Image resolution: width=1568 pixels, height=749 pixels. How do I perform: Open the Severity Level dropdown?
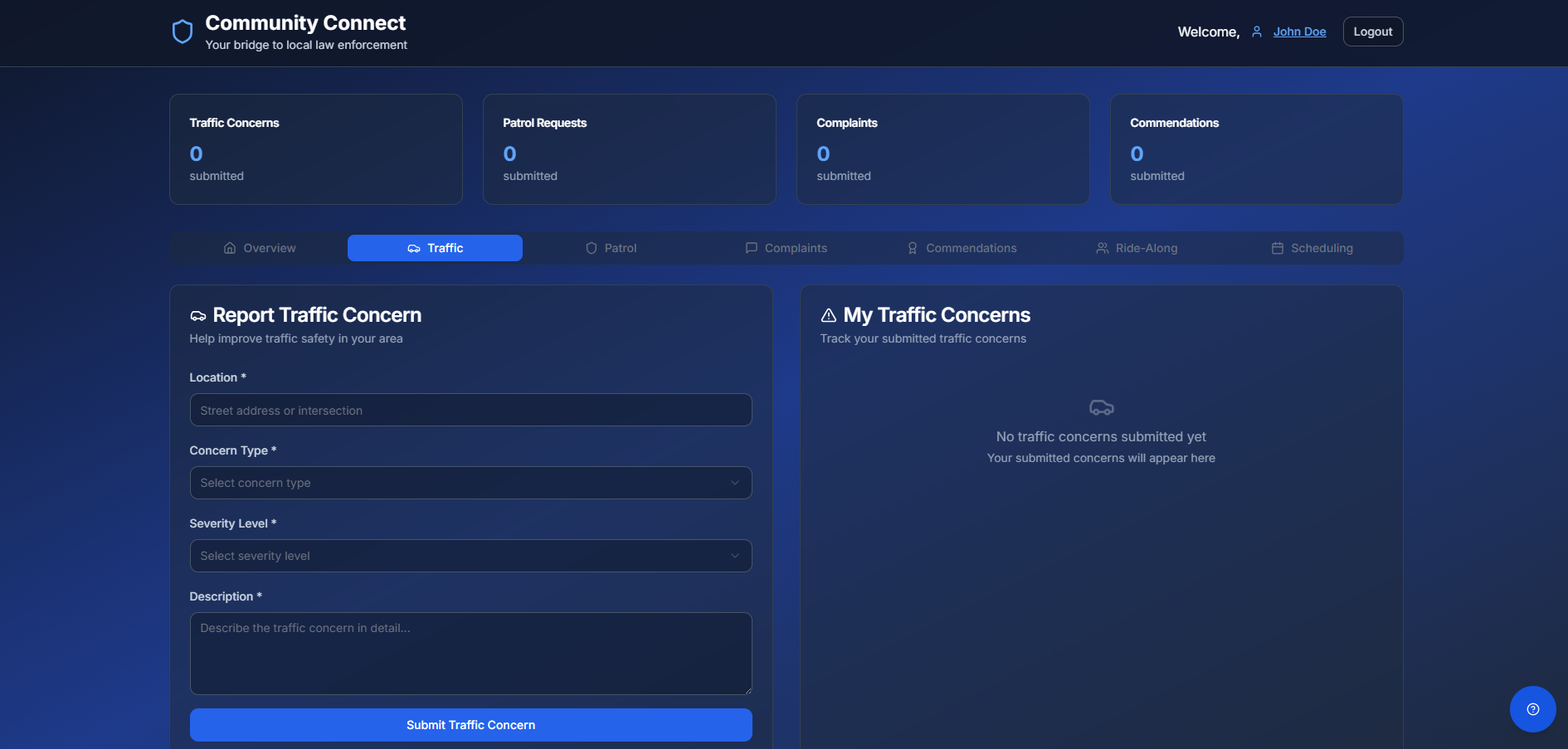pyautogui.click(x=470, y=556)
